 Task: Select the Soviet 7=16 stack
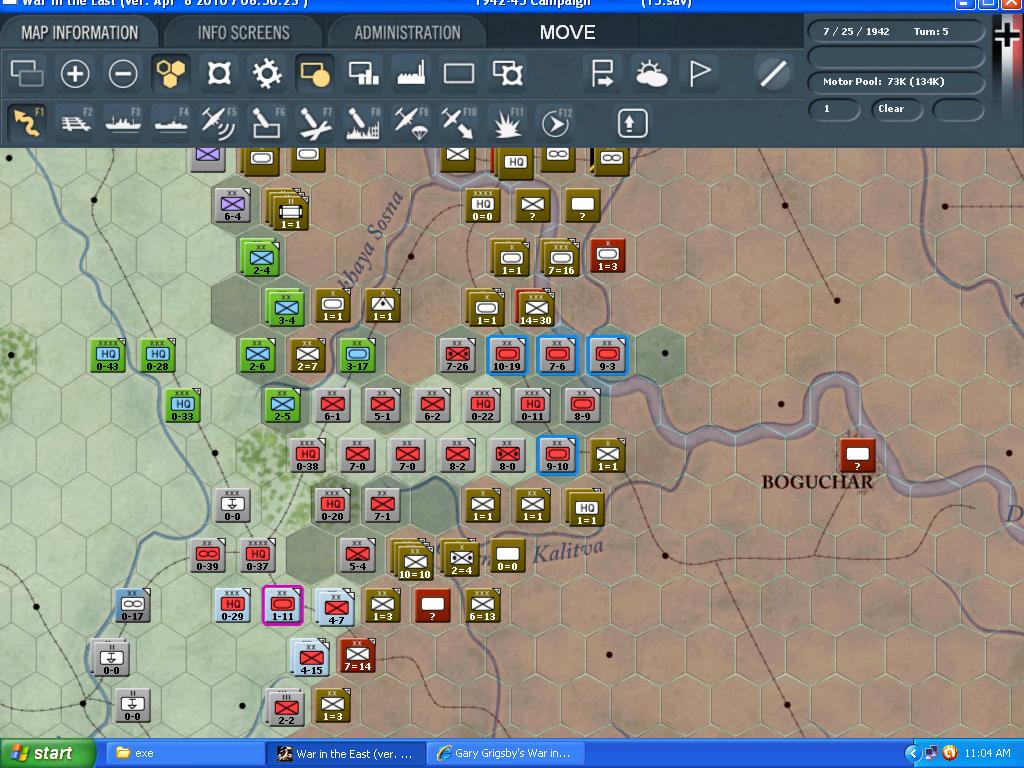coord(561,257)
